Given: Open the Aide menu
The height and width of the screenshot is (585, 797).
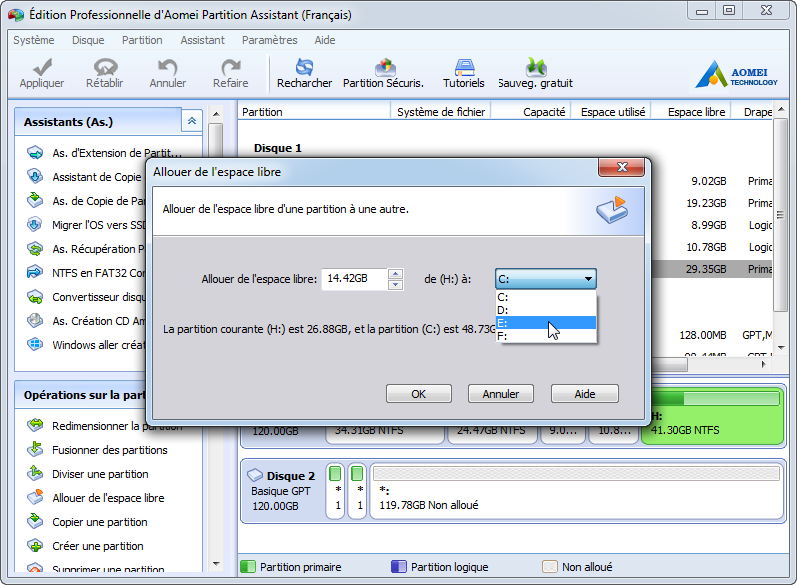Looking at the screenshot, I should (325, 40).
